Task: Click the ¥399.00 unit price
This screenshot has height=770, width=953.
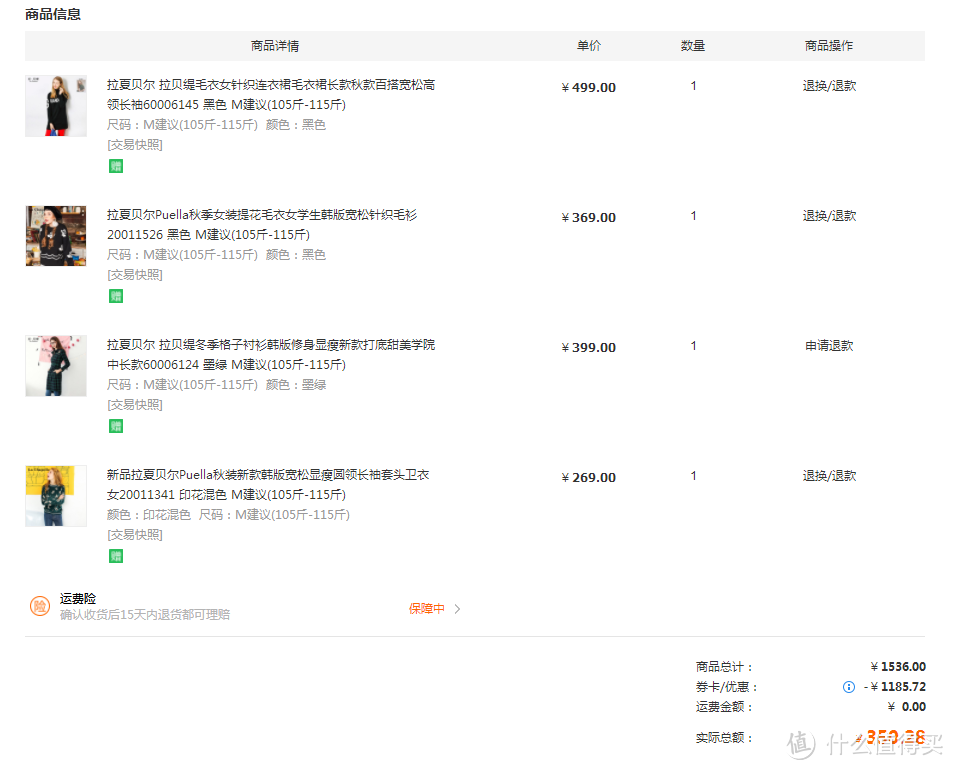Action: click(x=588, y=348)
